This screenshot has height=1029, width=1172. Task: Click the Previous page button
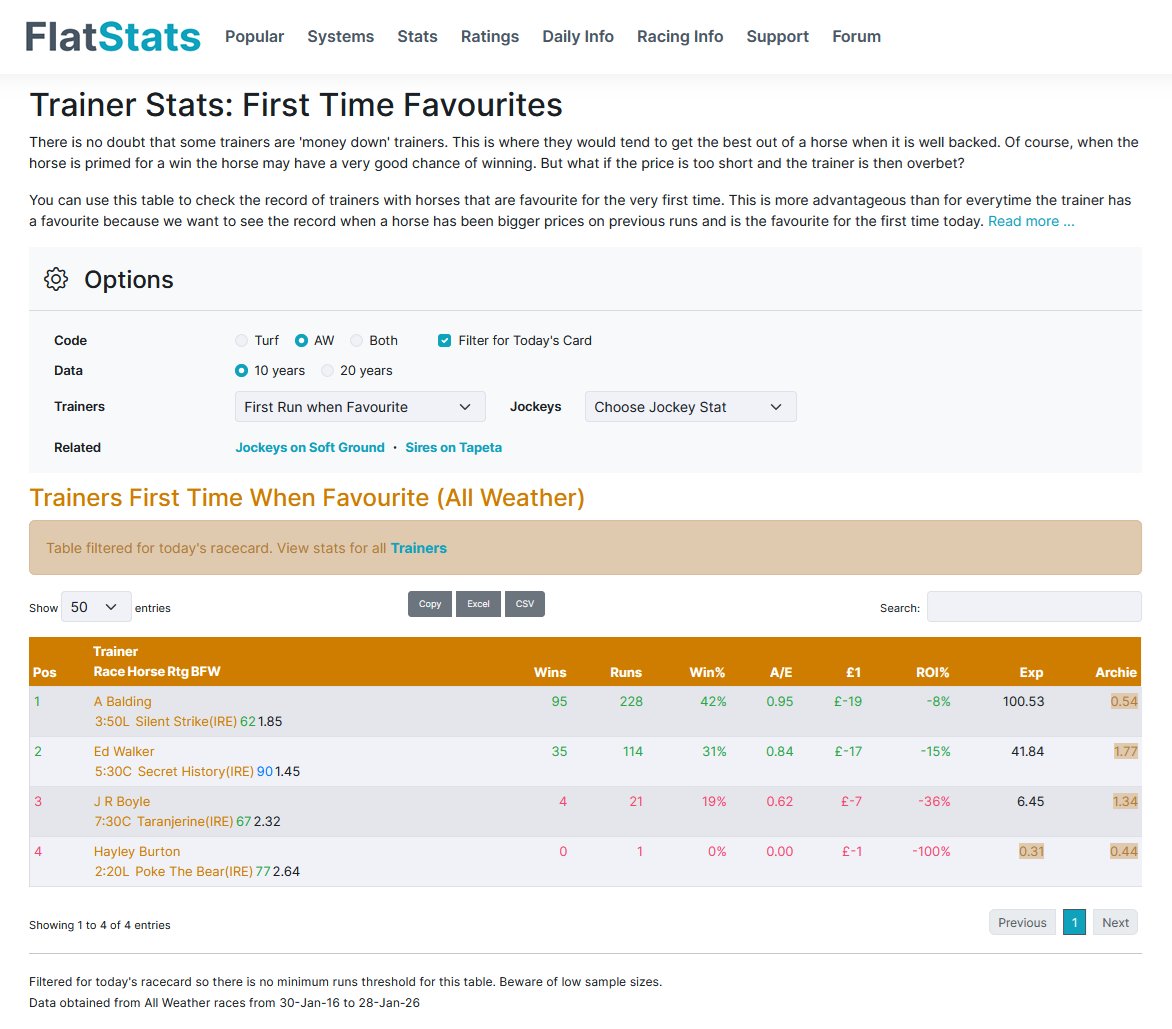pyautogui.click(x=1022, y=923)
